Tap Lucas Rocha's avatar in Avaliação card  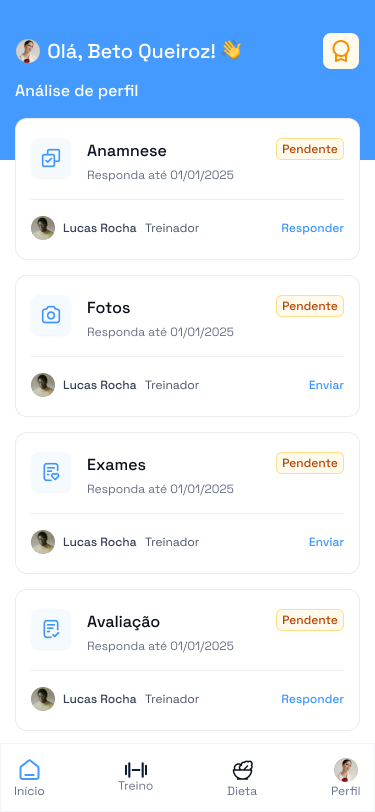[x=43, y=699]
